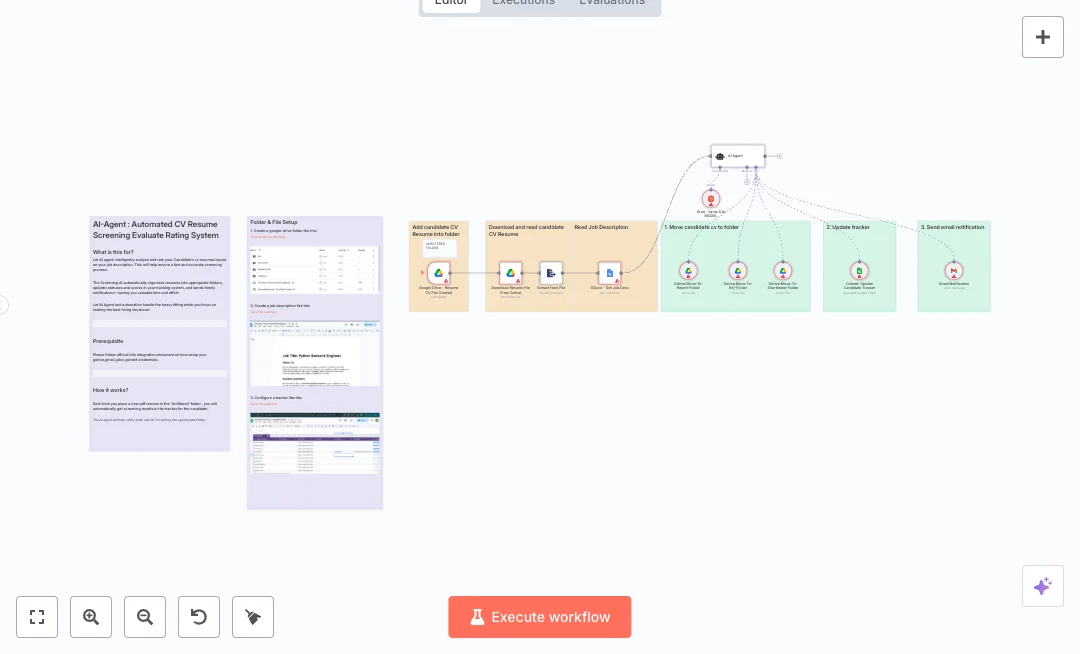Screen dimensions: 1080x654
Task: Select the Download Resume File node
Action: click(509, 272)
